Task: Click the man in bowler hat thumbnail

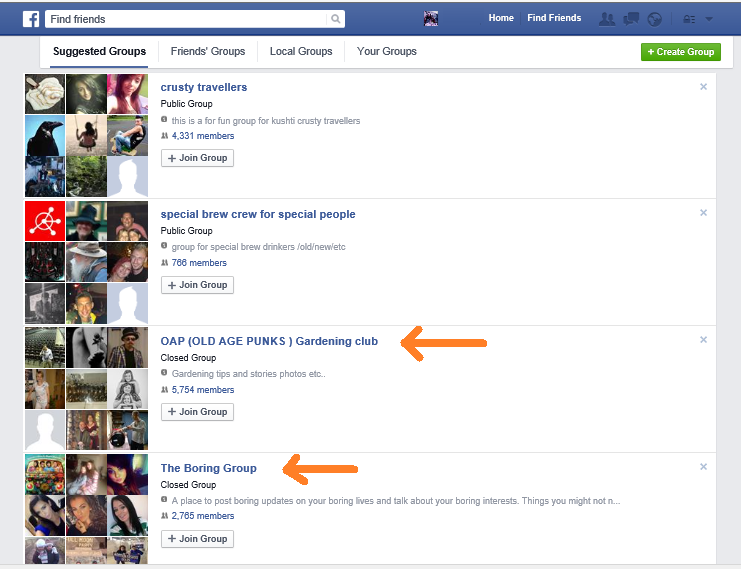Action: click(128, 348)
